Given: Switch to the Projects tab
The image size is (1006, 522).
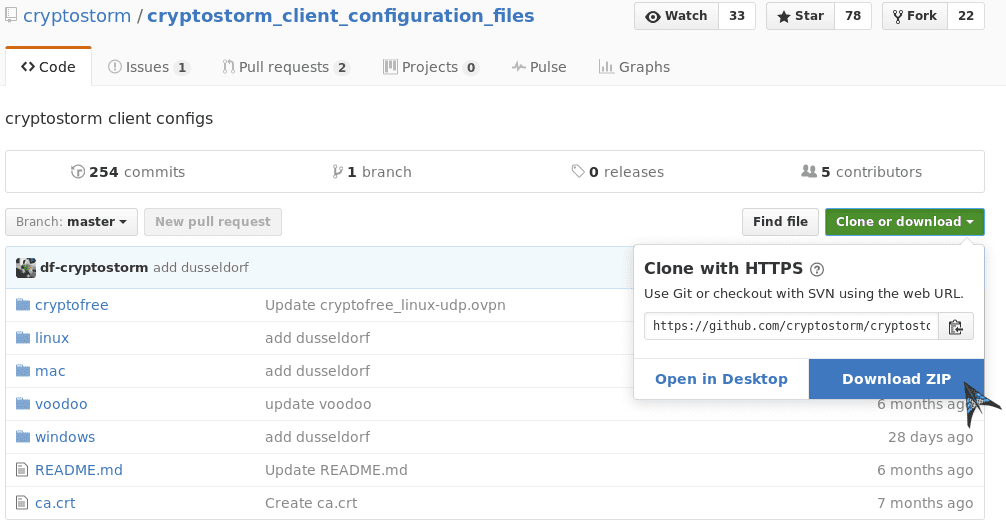Looking at the screenshot, I should coord(431,67).
